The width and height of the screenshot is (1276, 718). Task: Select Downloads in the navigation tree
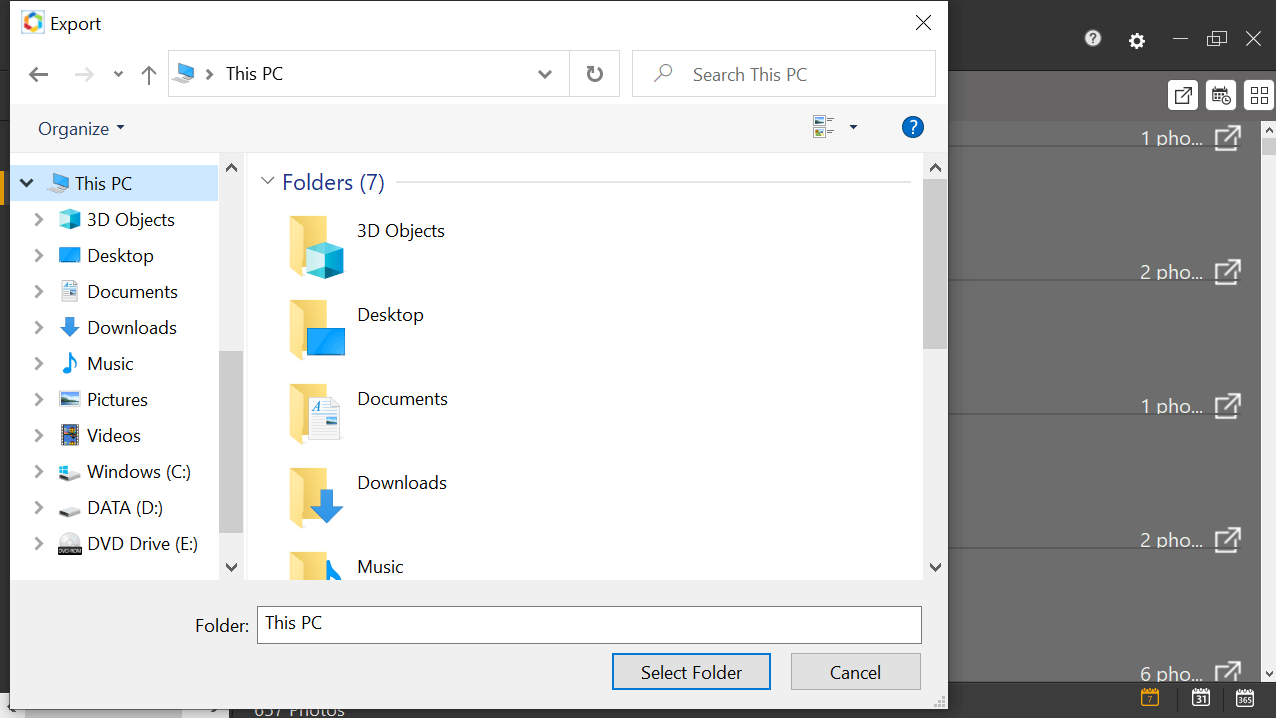131,328
